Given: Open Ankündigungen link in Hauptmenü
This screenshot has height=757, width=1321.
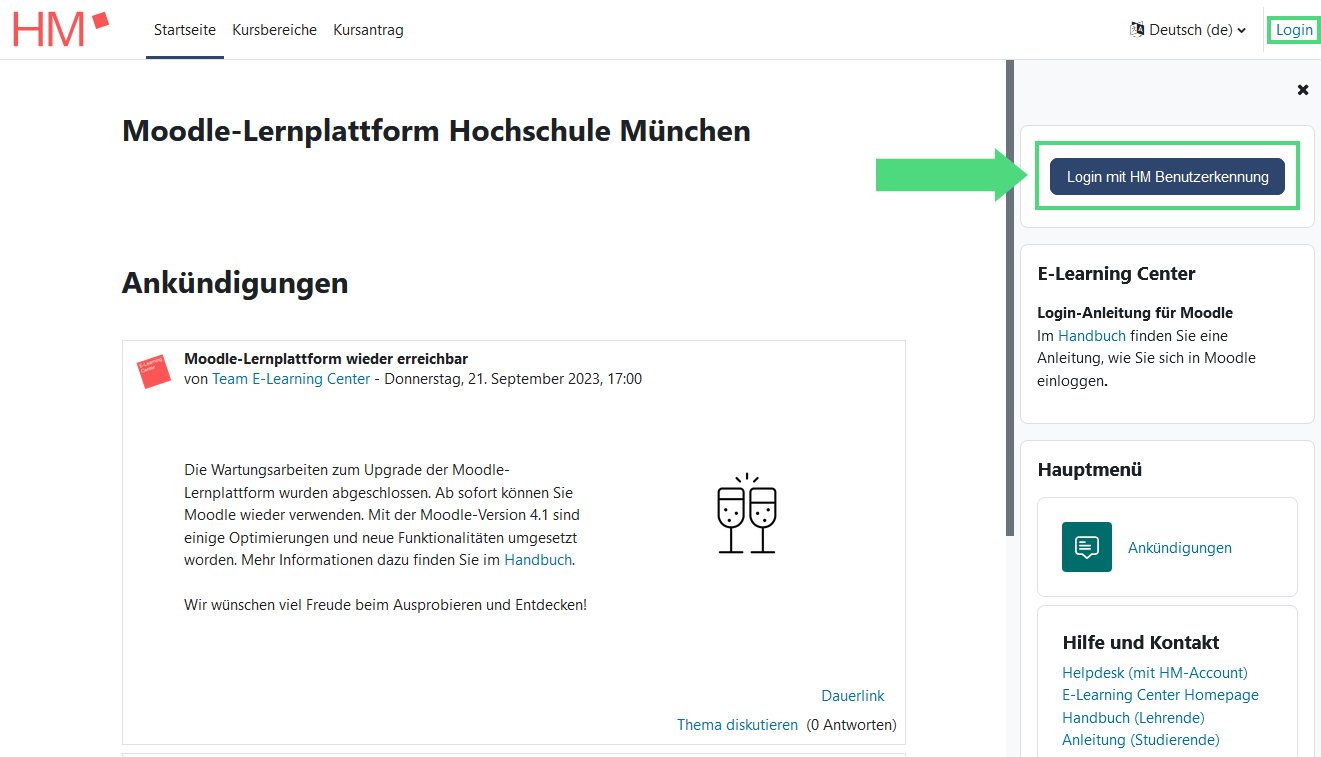Looking at the screenshot, I should (x=1179, y=548).
